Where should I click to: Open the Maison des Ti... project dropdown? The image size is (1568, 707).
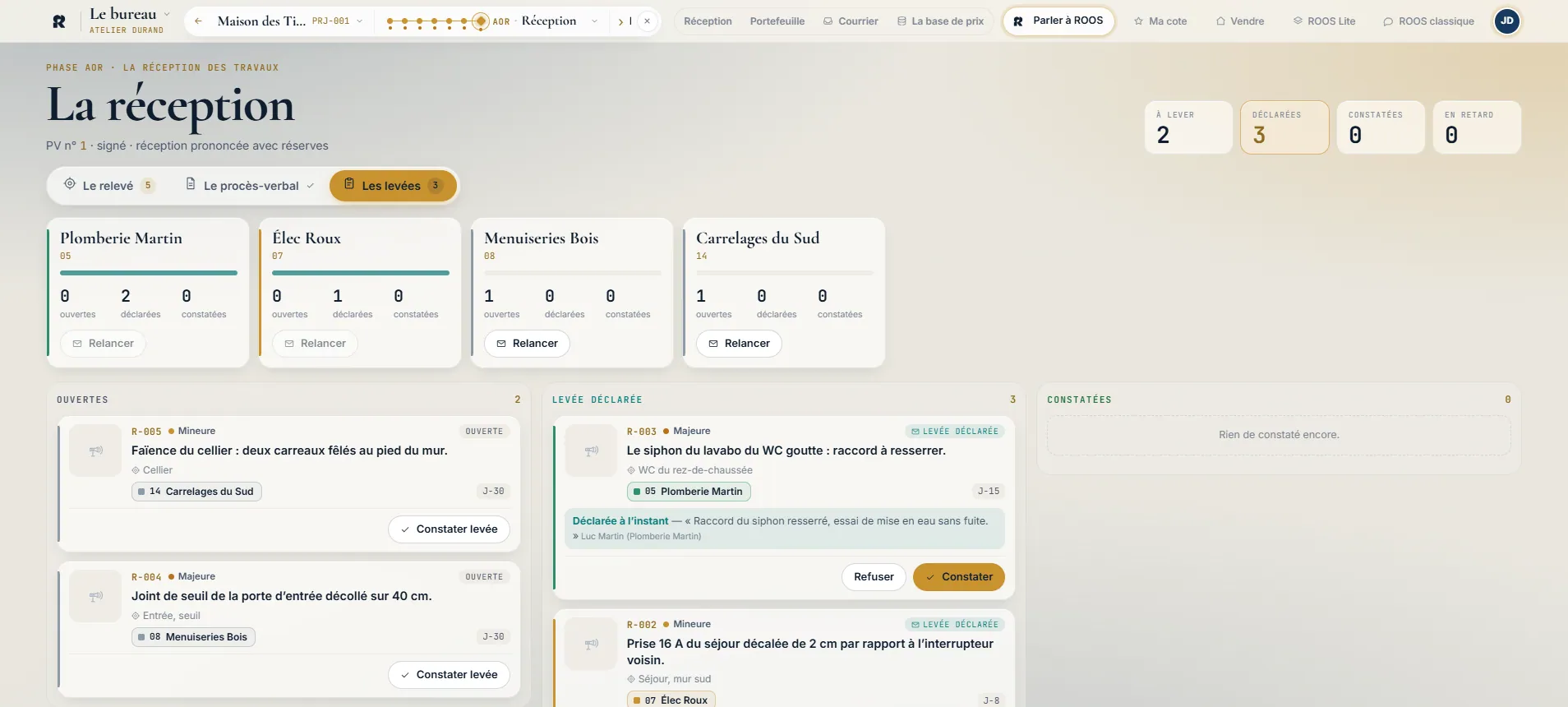(289, 21)
